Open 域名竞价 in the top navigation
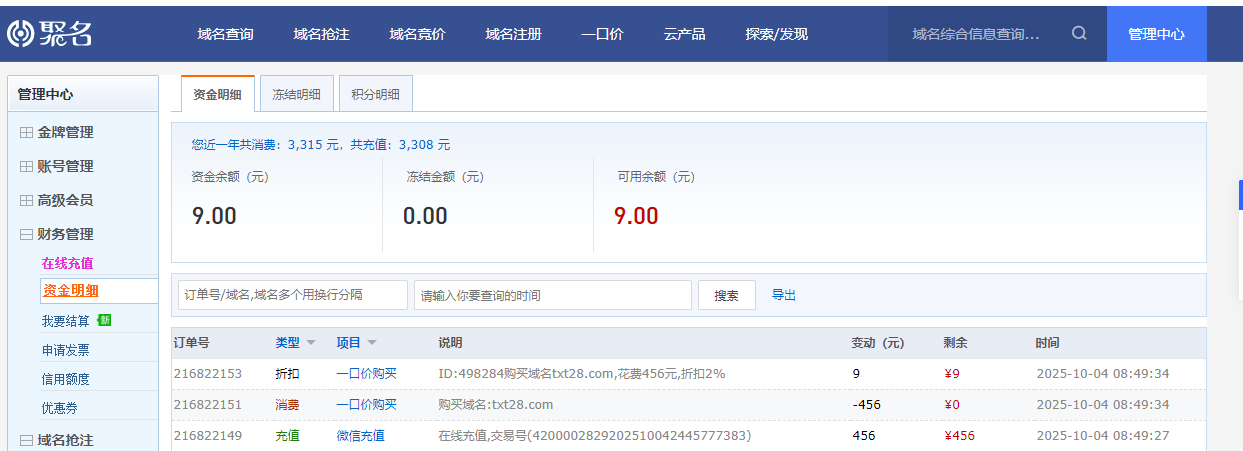Image resolution: width=1243 pixels, height=451 pixels. point(417,34)
